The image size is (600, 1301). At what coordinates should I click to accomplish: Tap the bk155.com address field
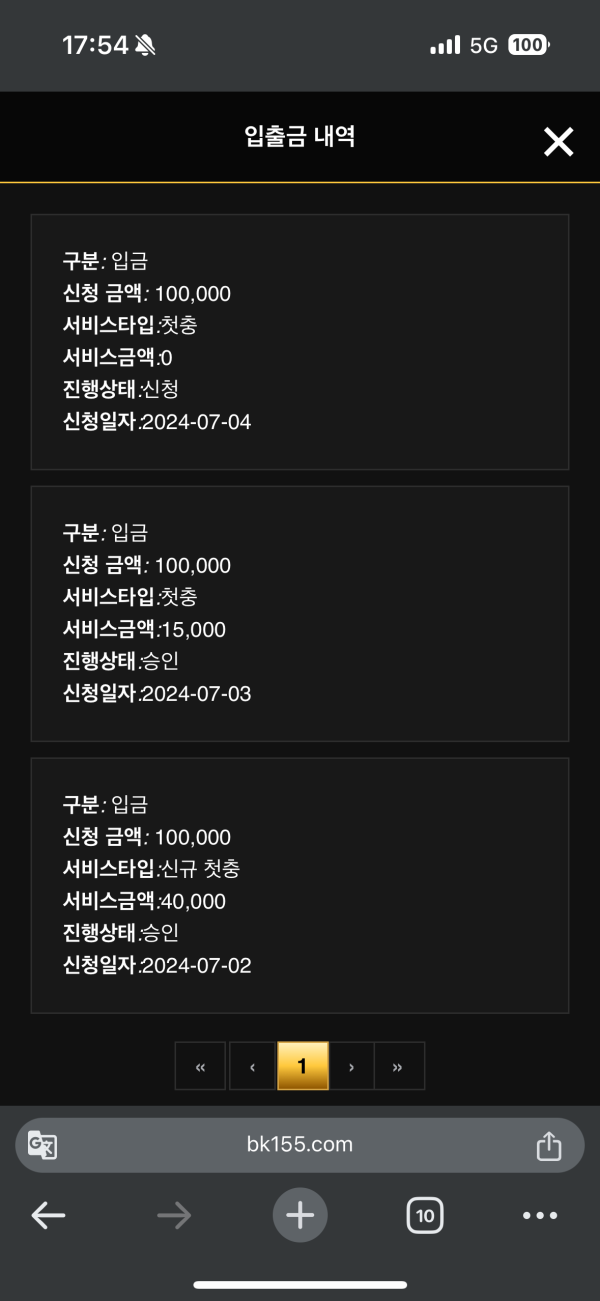[x=300, y=1145]
